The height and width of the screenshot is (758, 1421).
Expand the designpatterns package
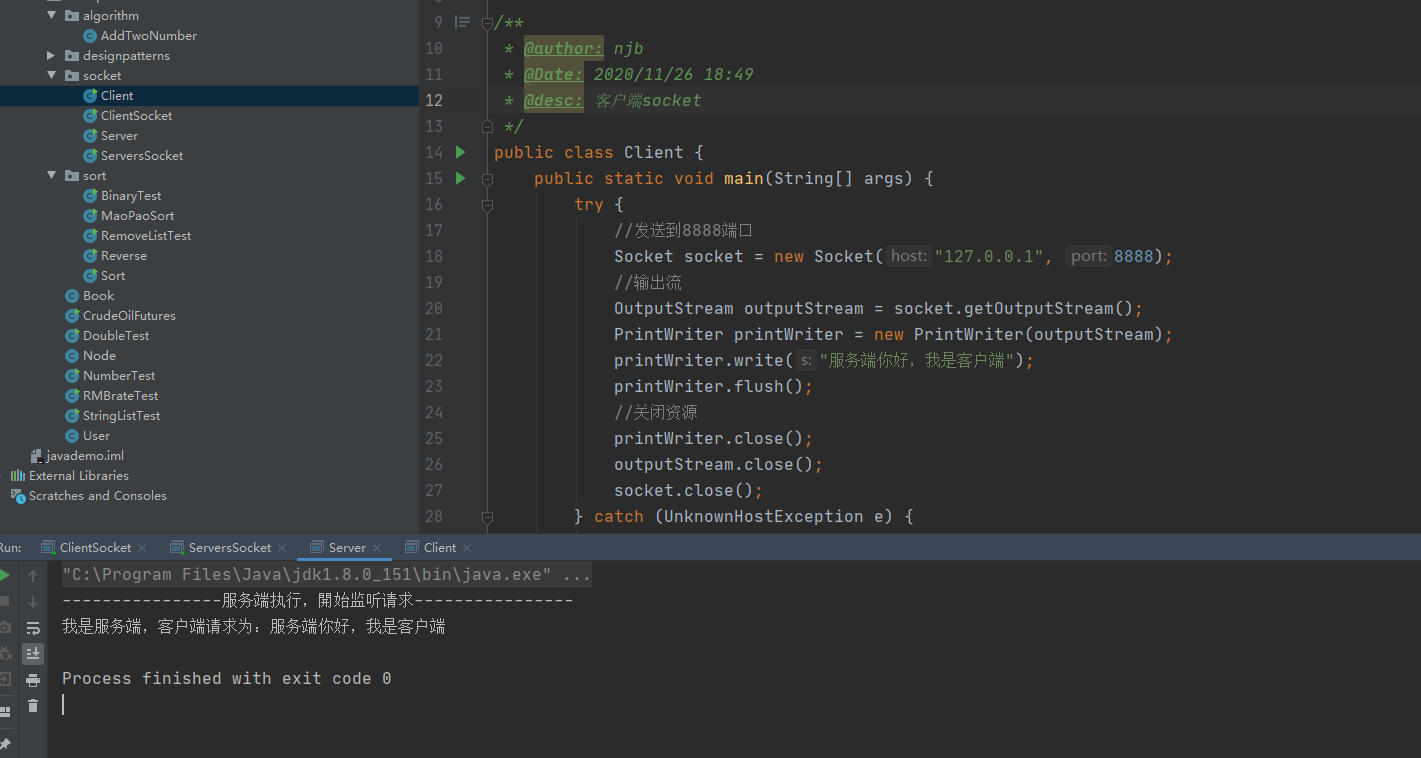point(52,56)
